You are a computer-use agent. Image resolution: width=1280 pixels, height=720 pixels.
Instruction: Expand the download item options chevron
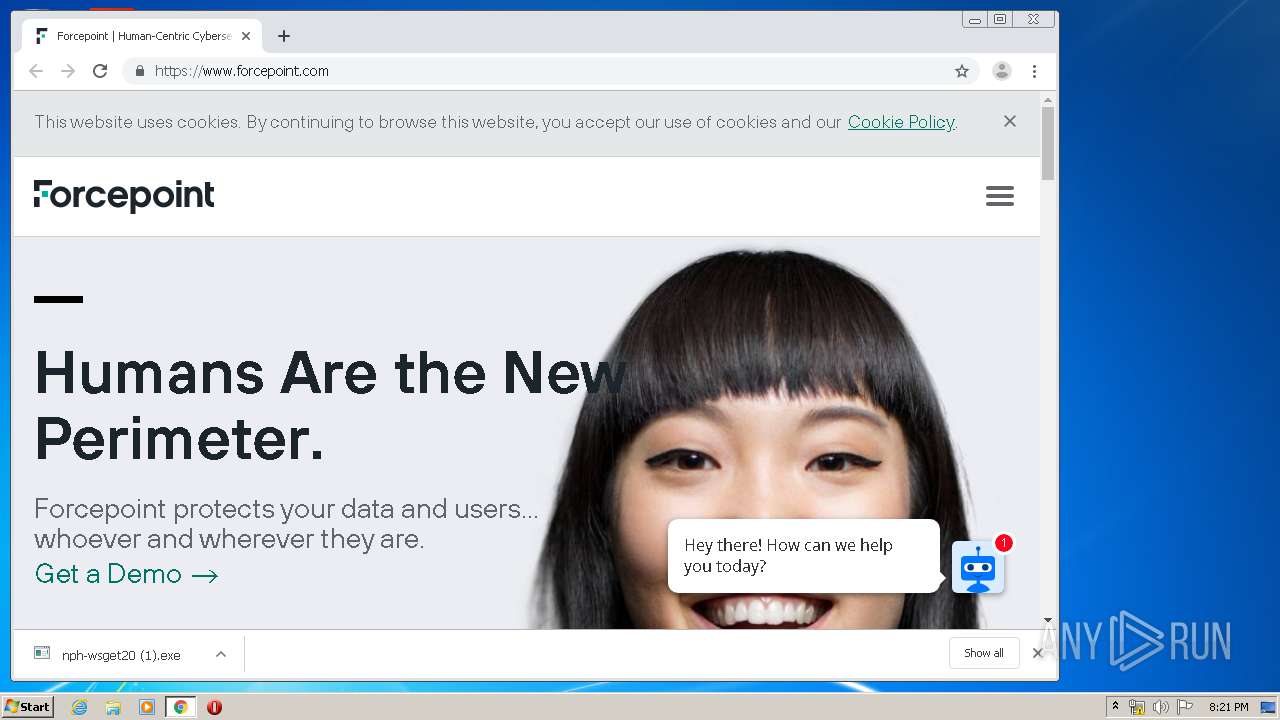click(221, 655)
